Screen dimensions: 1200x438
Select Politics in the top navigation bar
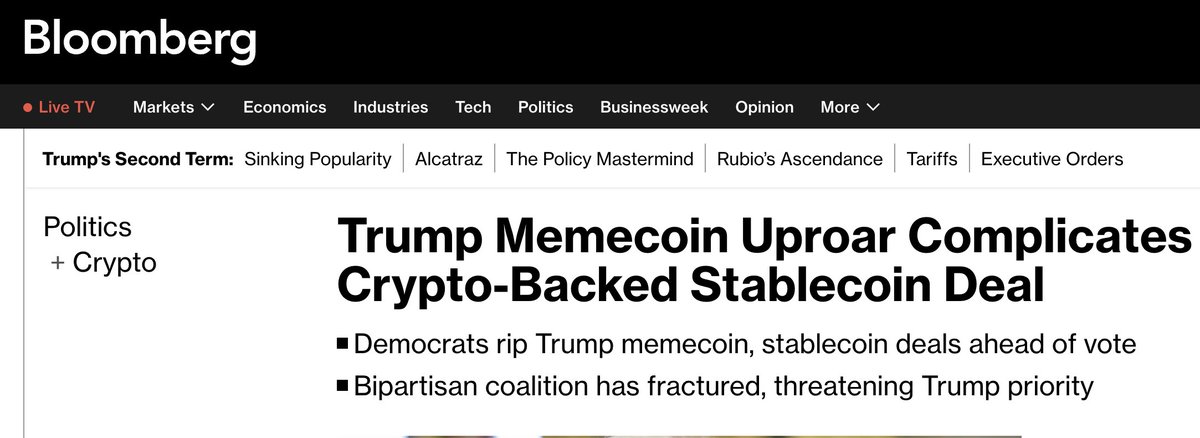[545, 107]
